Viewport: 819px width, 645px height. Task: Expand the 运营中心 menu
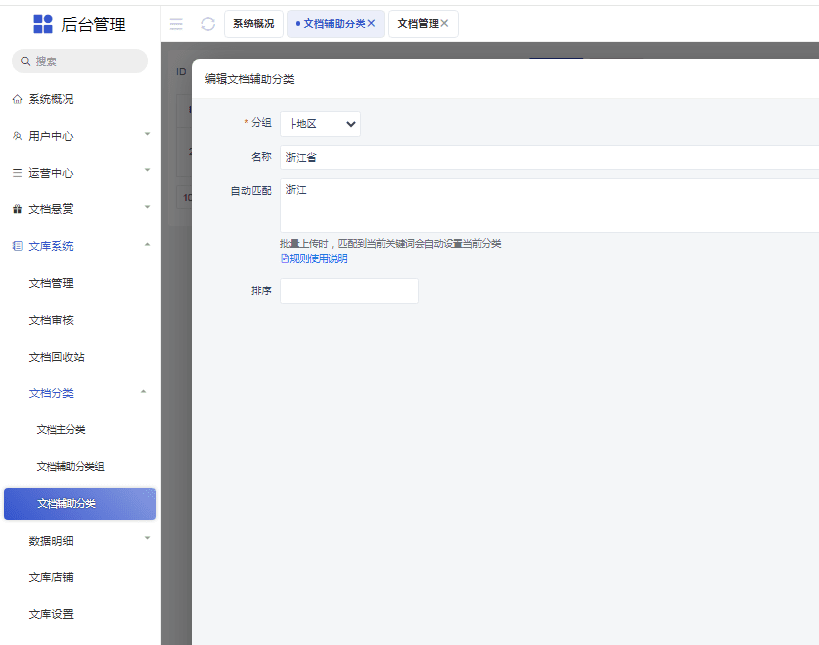(x=147, y=172)
